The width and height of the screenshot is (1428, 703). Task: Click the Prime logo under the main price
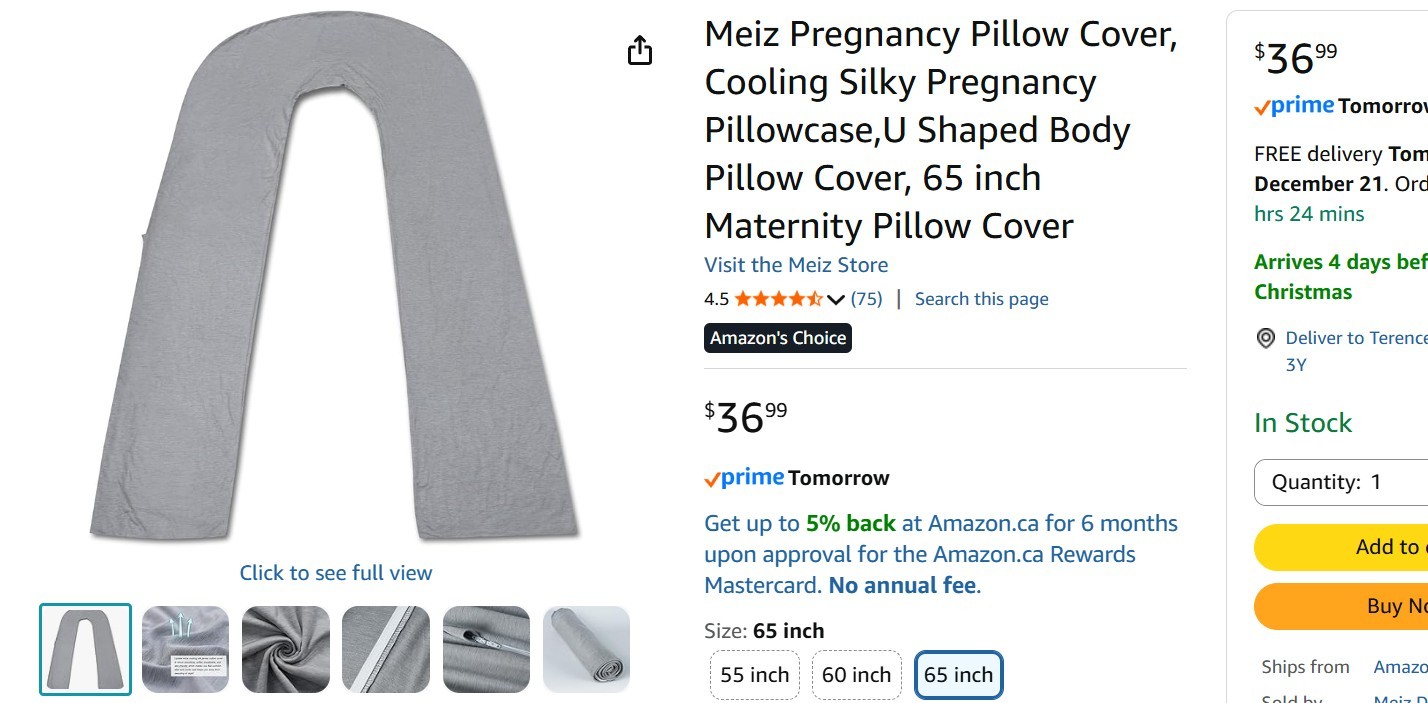coord(744,478)
